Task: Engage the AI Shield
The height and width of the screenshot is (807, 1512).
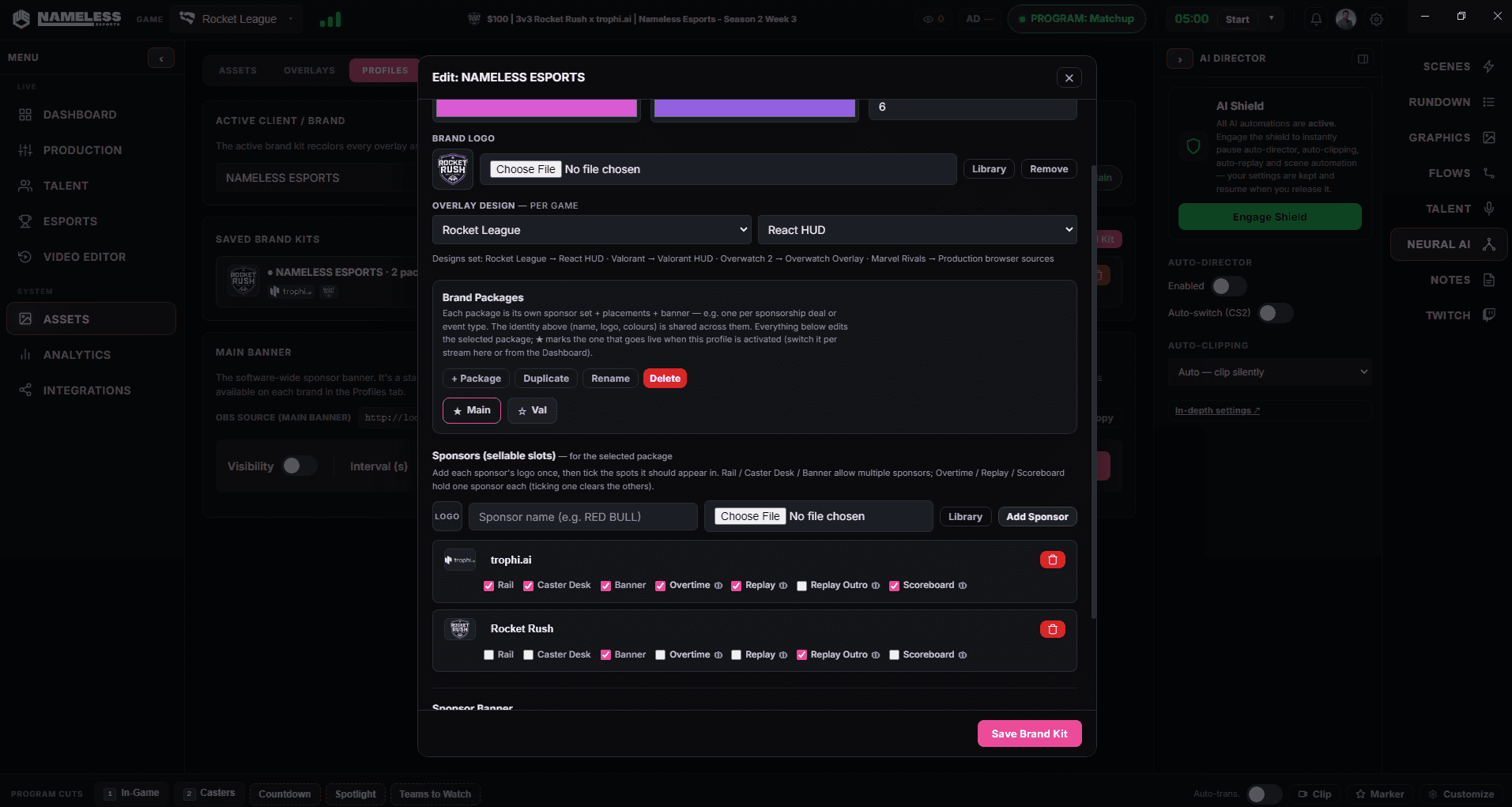Action: point(1269,217)
